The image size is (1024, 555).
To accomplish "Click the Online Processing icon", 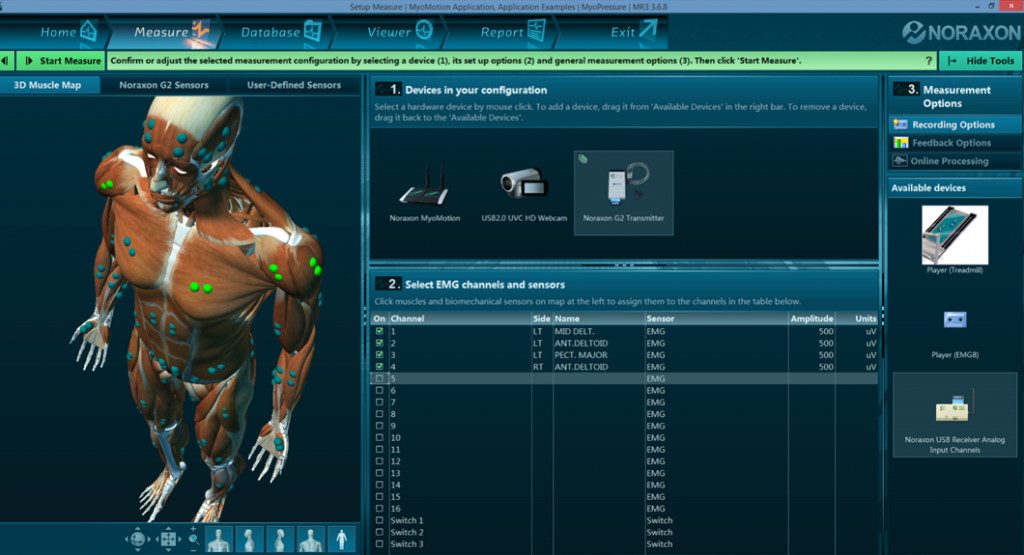I will 901,161.
